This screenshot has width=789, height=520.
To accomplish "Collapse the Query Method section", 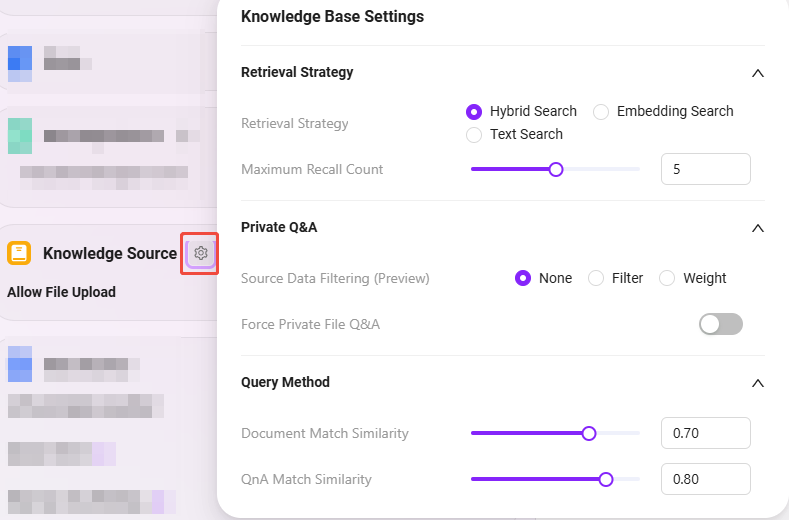I will click(758, 384).
